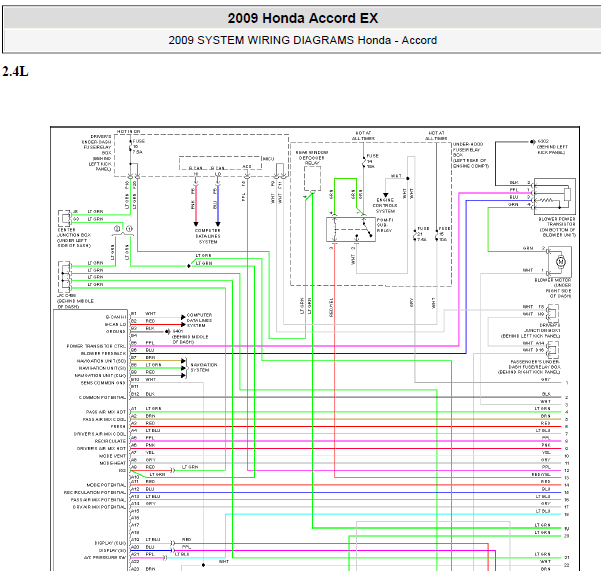Click the 'SENS COMMON GND' pin label
The image size is (601, 571).
pos(103,383)
